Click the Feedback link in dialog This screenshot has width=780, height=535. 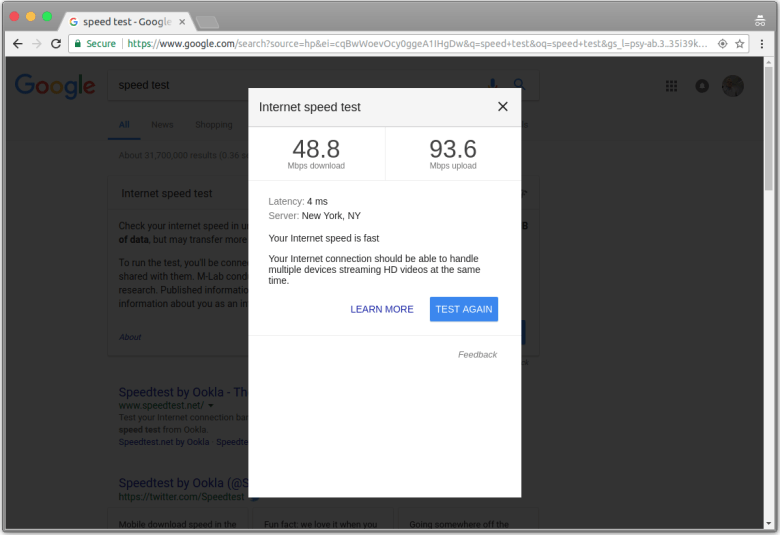coord(477,355)
